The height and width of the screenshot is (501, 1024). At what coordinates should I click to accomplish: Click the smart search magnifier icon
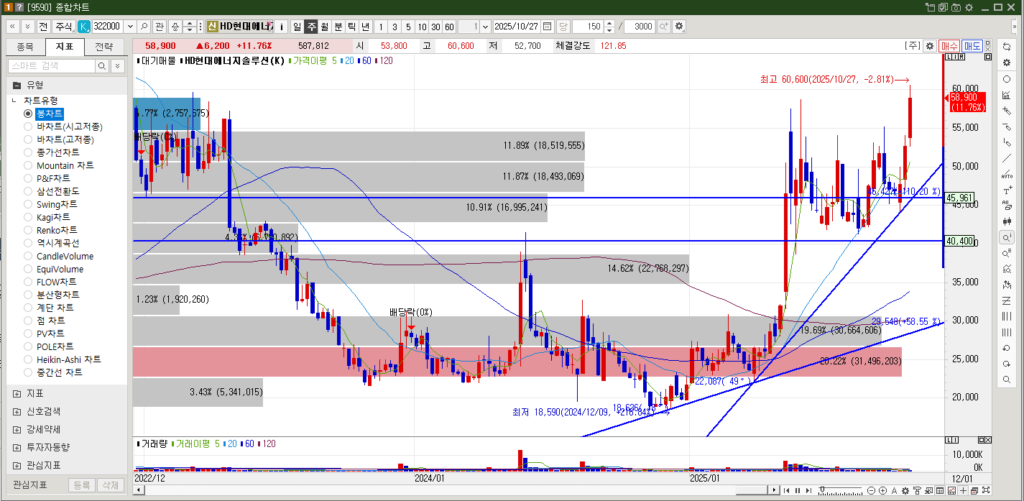pos(101,66)
